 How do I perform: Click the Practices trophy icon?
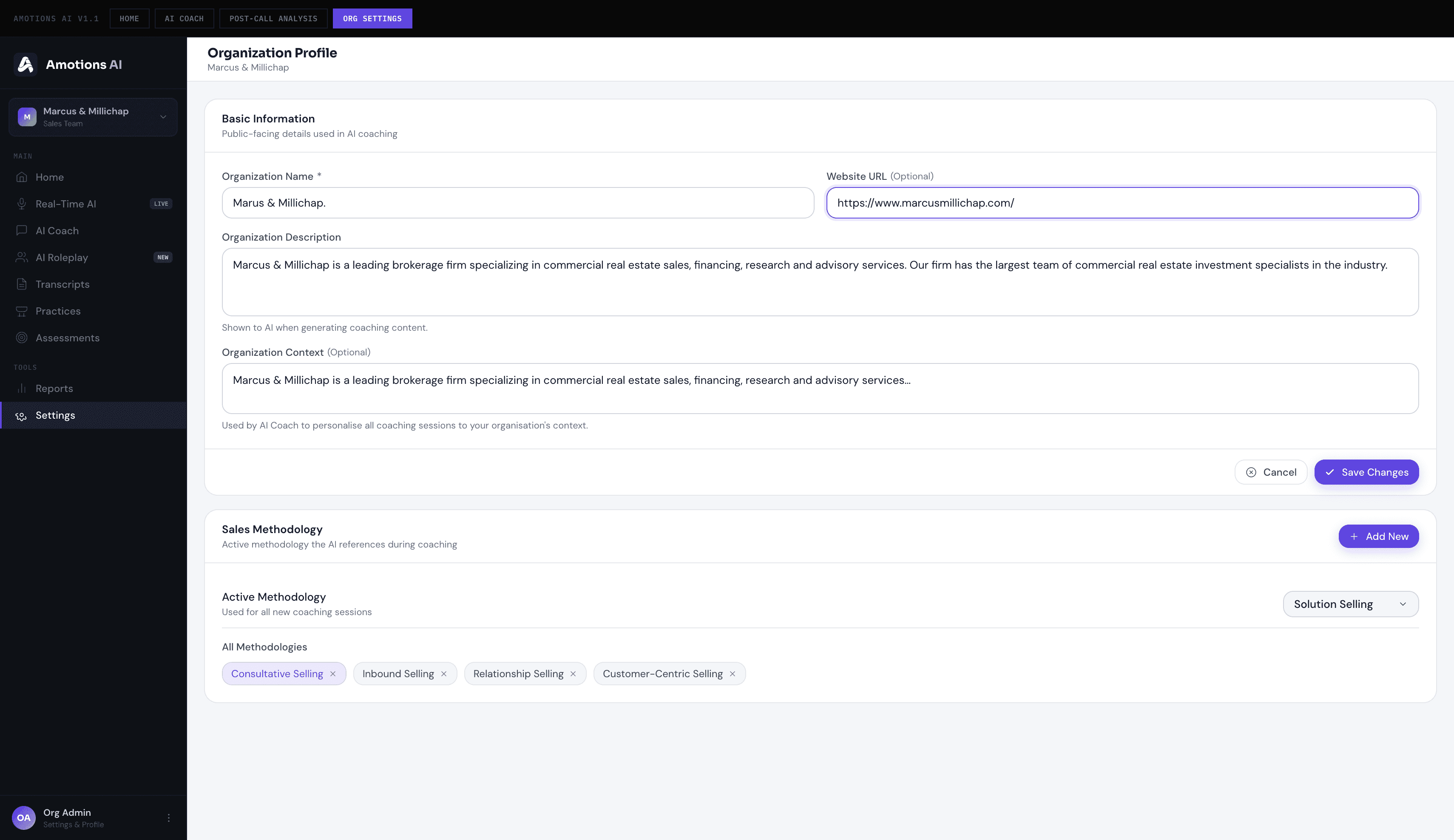click(21, 311)
